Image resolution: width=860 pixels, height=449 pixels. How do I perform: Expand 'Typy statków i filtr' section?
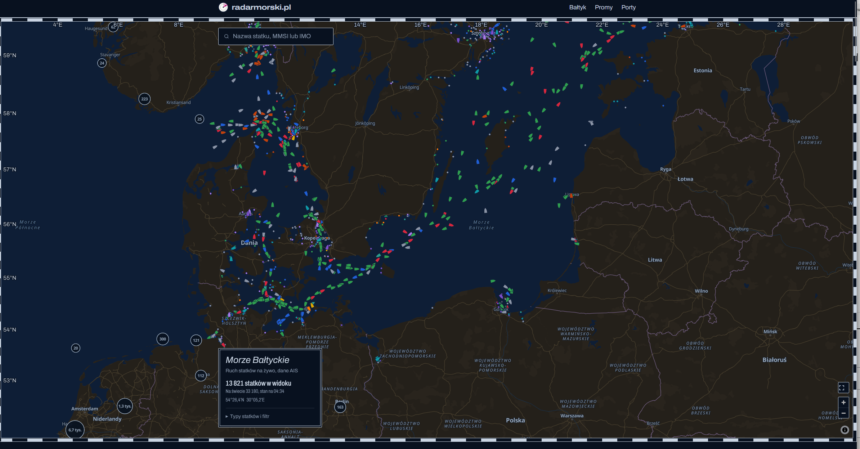click(x=246, y=417)
